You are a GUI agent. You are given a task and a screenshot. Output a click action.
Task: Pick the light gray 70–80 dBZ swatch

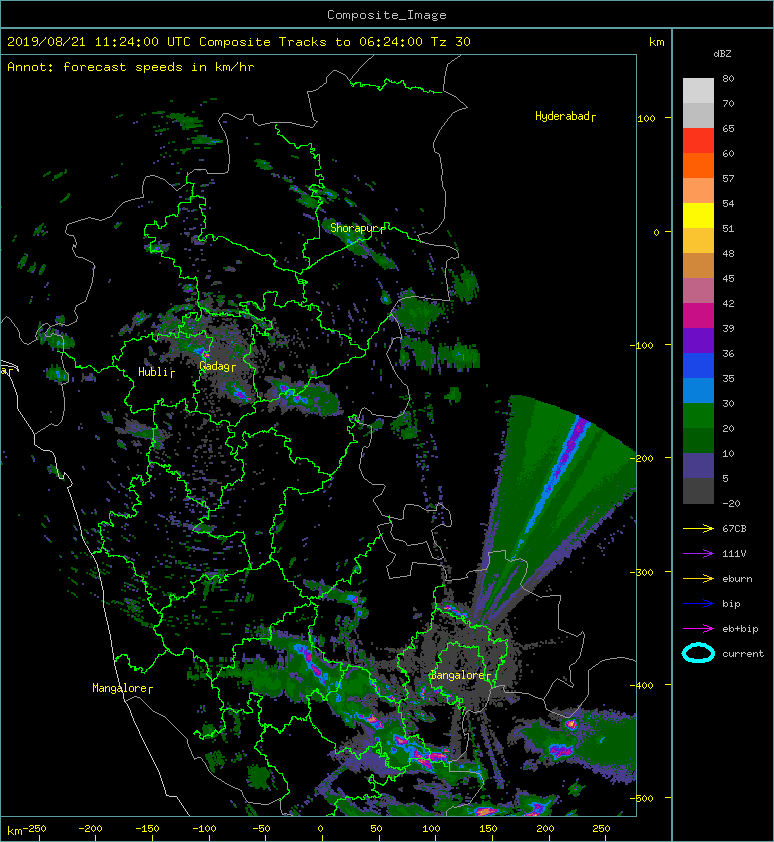coord(698,90)
